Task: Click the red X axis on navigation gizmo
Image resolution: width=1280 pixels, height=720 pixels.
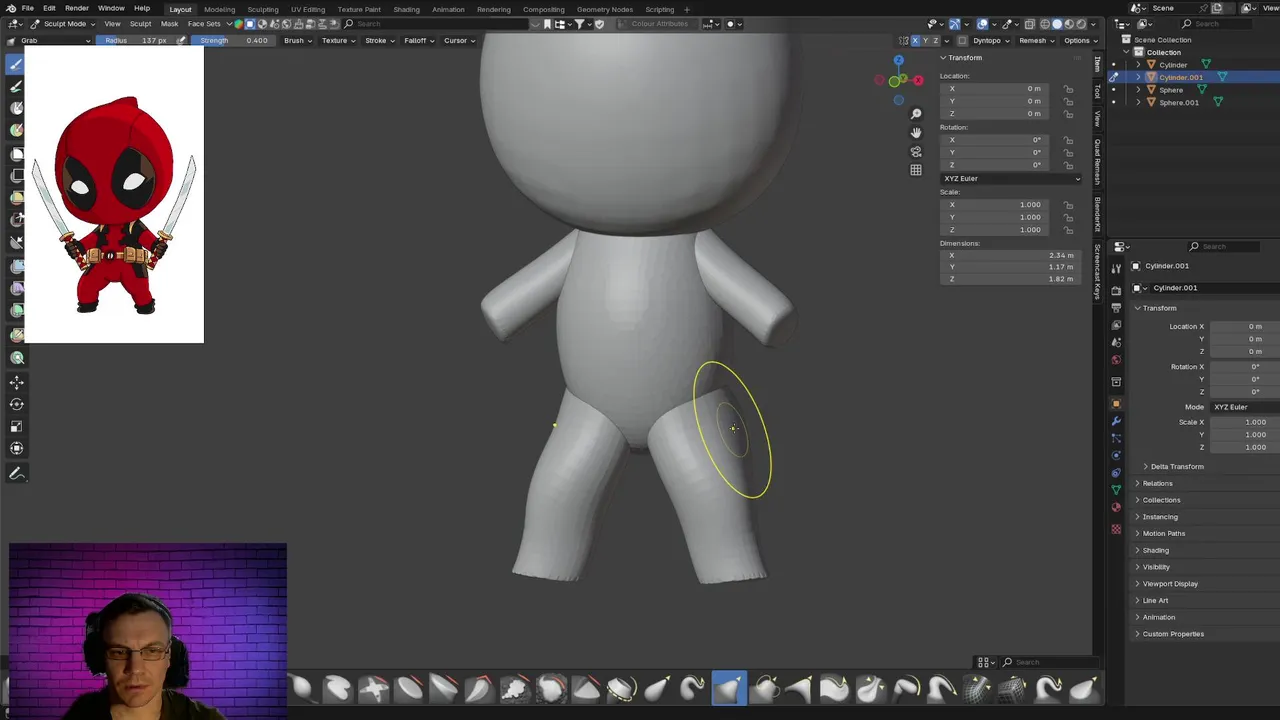Action: pyautogui.click(x=918, y=80)
